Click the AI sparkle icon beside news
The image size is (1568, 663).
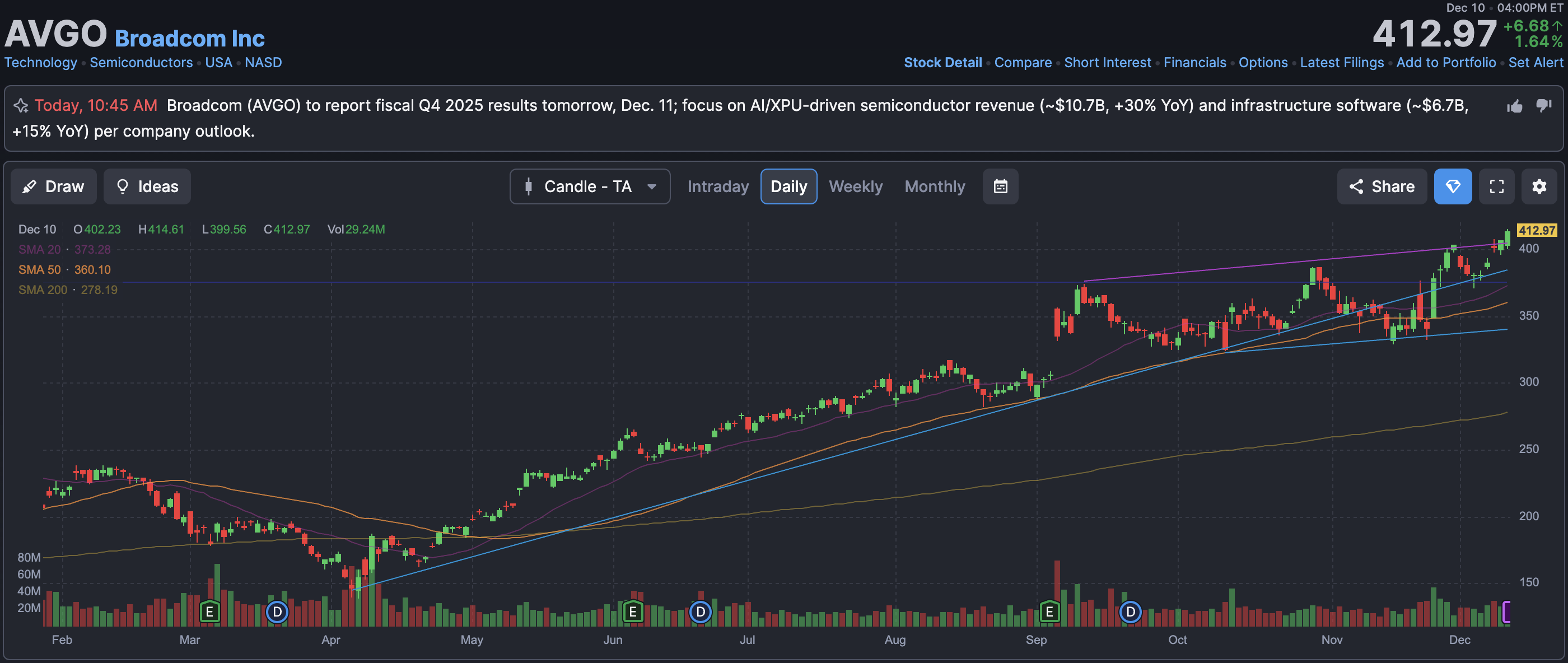(x=21, y=106)
